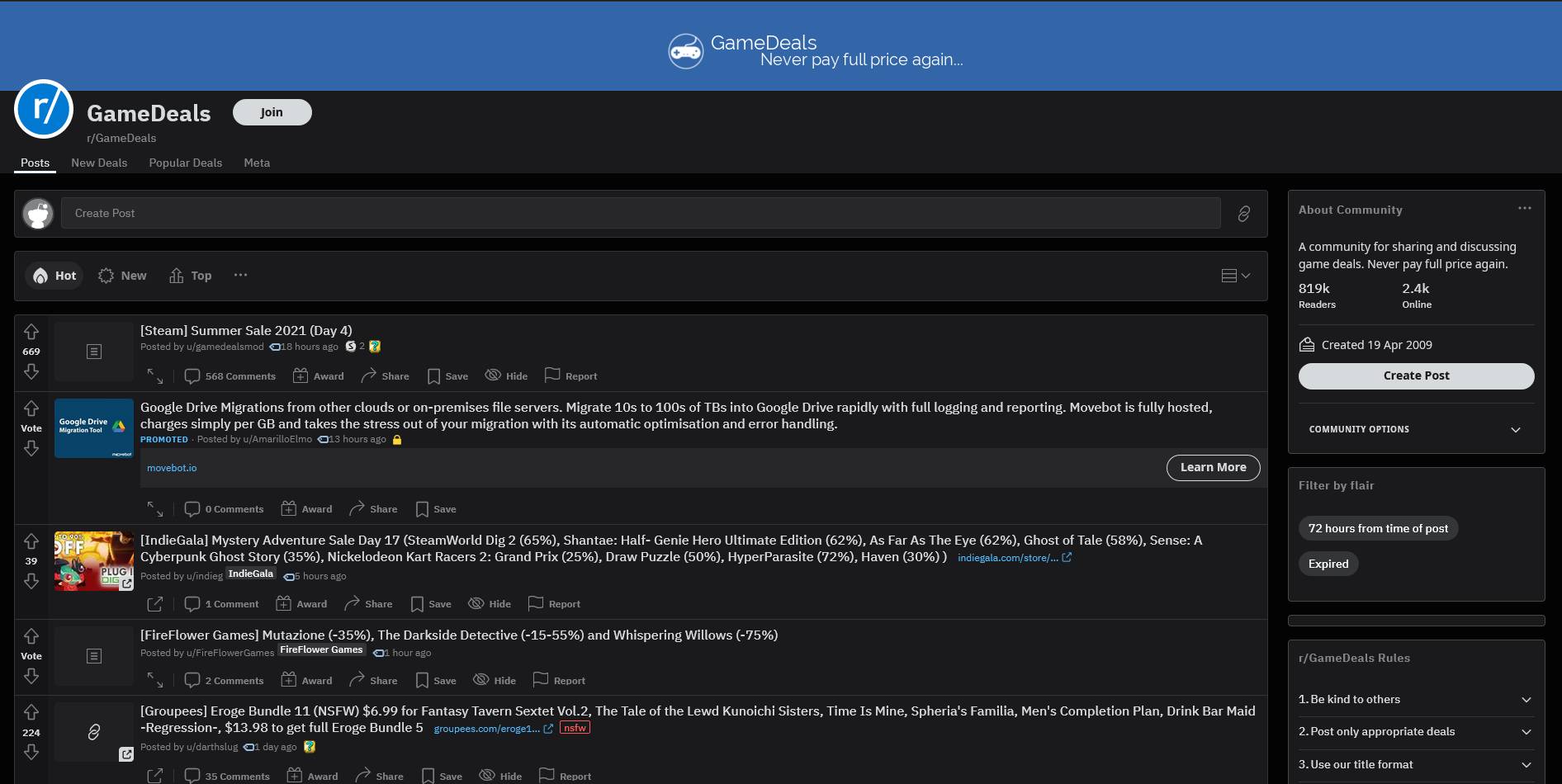Expand the 'Use our title format' rule
Image resolution: width=1562 pixels, height=784 pixels.
click(x=1416, y=765)
